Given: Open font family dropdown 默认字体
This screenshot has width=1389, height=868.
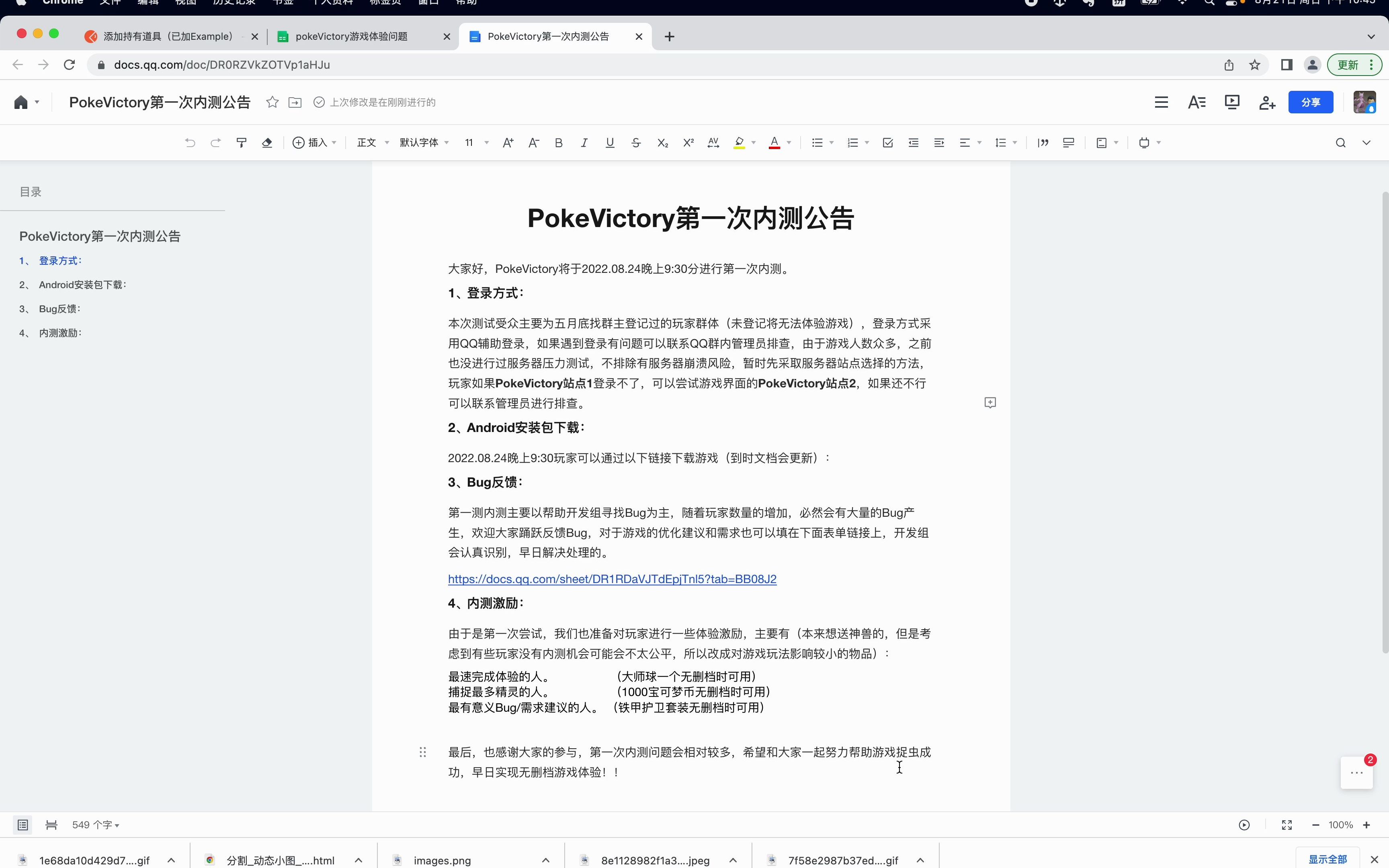Looking at the screenshot, I should click(x=424, y=143).
